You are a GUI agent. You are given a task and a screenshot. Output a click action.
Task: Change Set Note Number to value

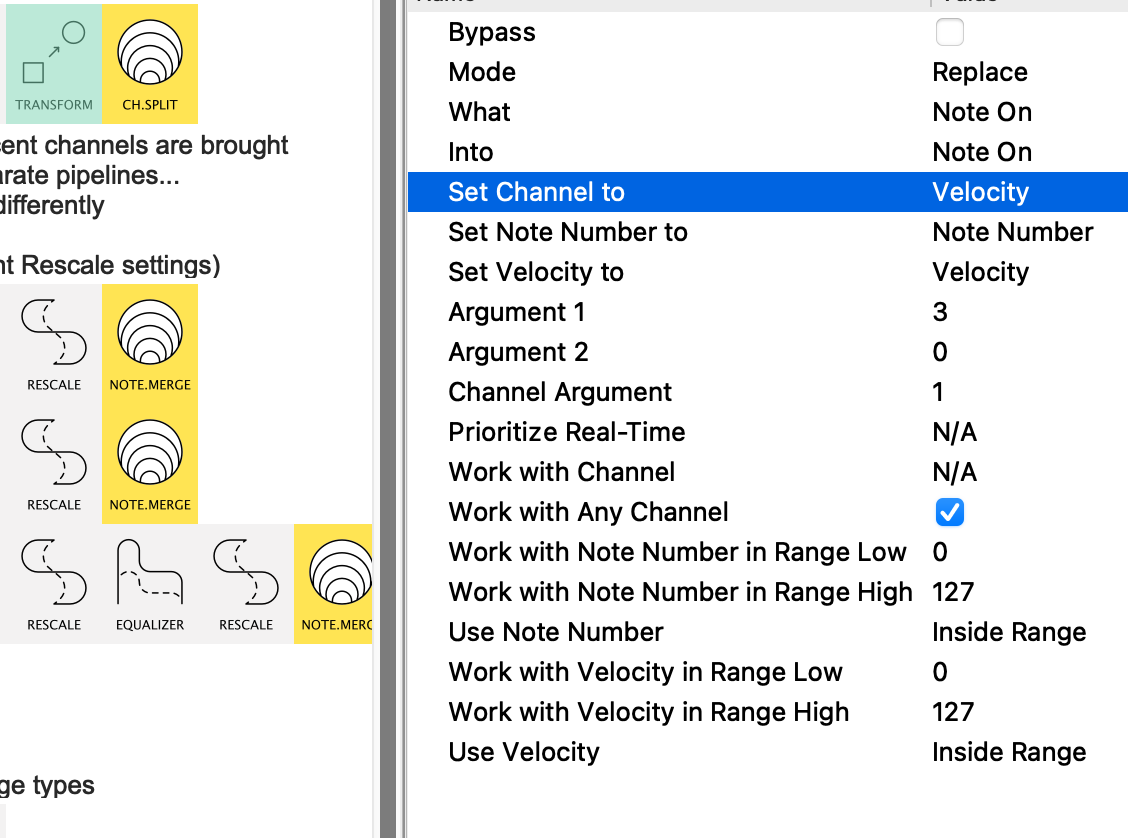[1012, 232]
